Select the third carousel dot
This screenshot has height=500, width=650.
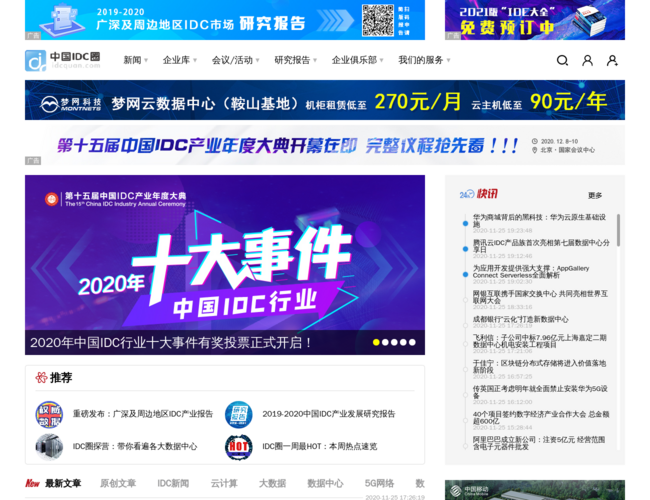[x=394, y=342]
